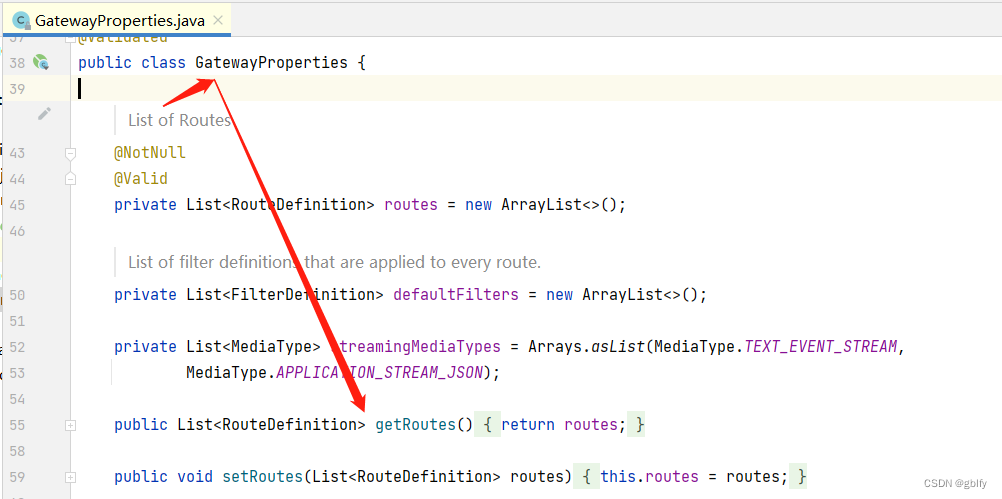Screen dimensions: 1002x499
Task: Click the GatewayProperties class name
Action: click(272, 63)
